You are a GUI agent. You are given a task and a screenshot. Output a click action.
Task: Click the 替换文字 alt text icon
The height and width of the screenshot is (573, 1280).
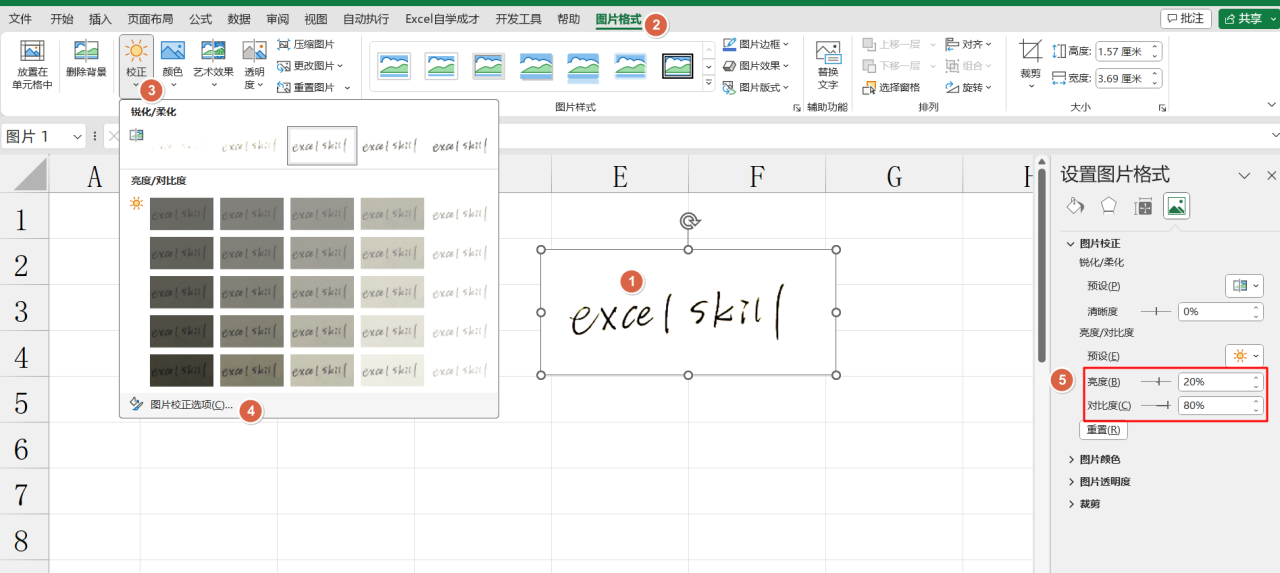pos(828,52)
